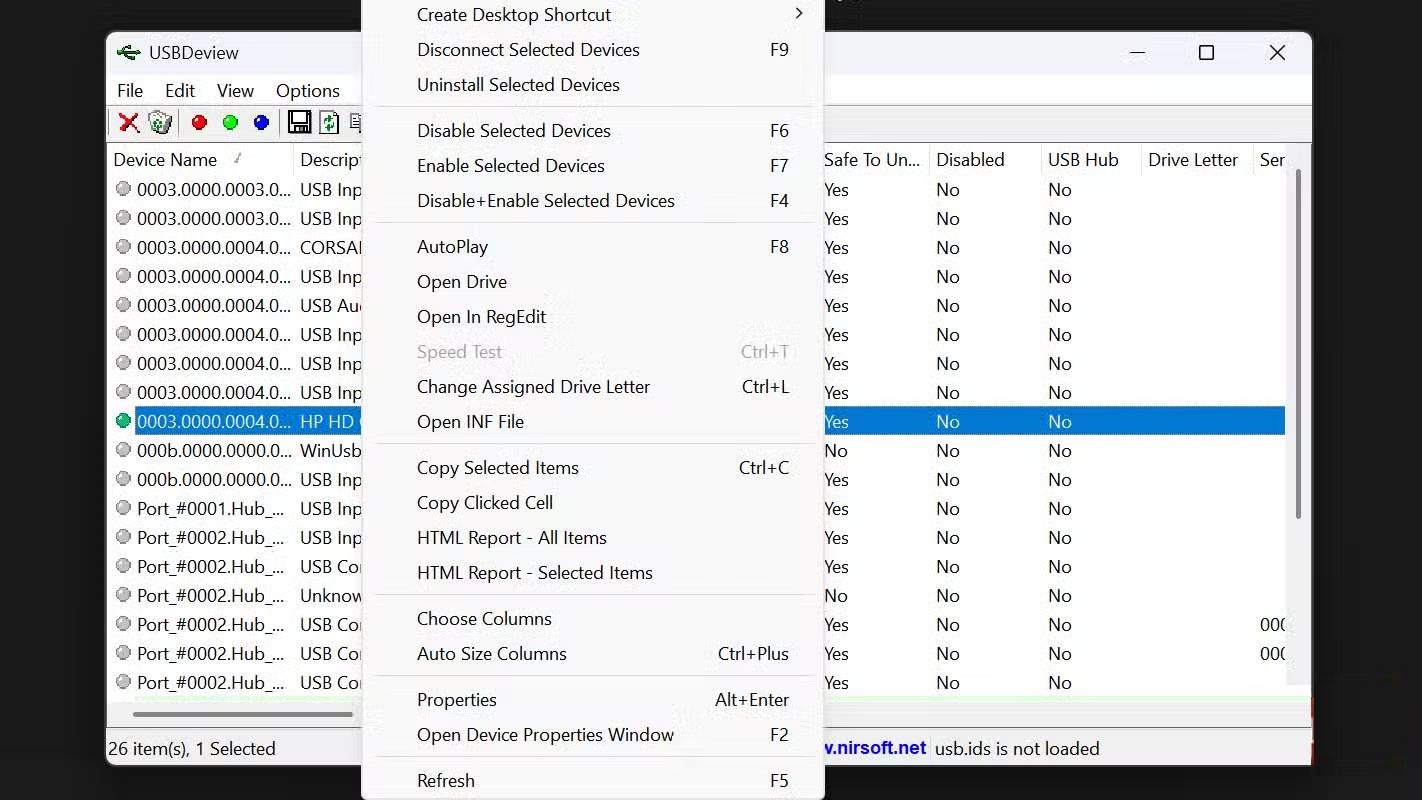
Task: Select Auto Size Columns
Action: pyautogui.click(x=593, y=654)
